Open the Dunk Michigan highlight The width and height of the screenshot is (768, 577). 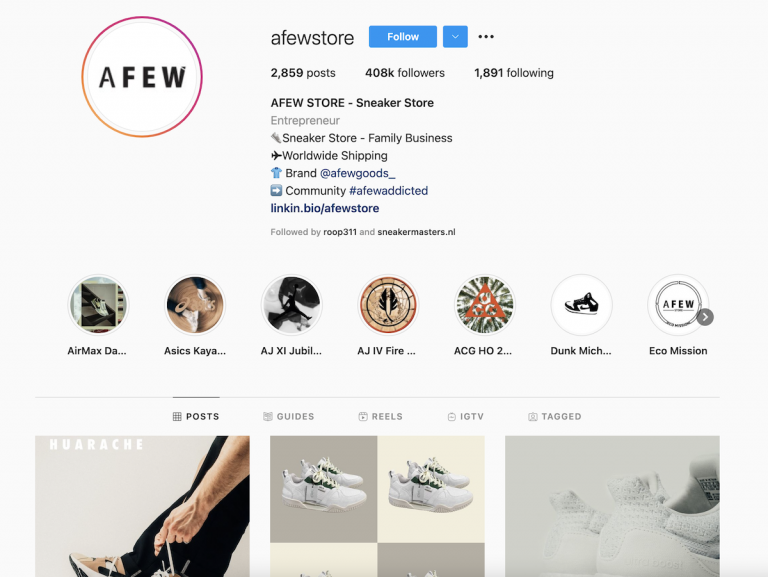581,305
